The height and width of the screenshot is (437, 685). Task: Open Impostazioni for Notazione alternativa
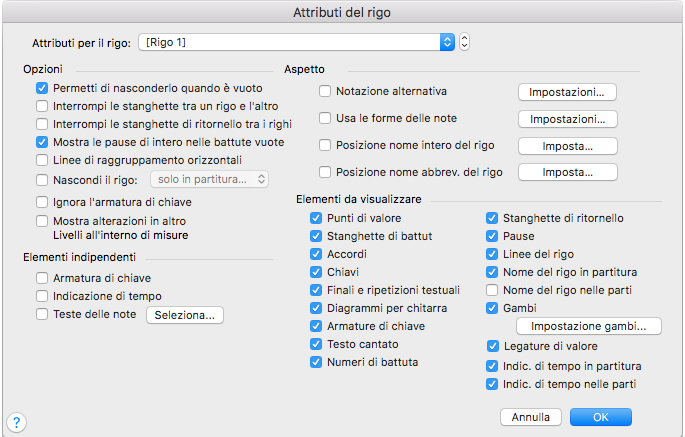(567, 91)
